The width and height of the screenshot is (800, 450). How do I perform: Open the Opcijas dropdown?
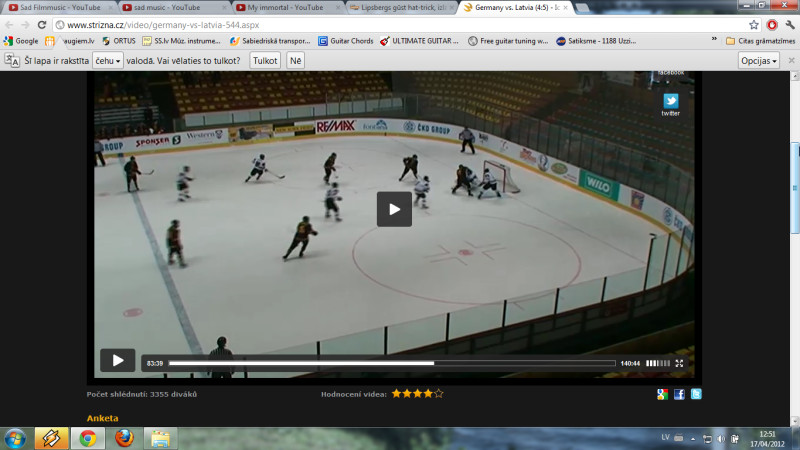coord(759,60)
